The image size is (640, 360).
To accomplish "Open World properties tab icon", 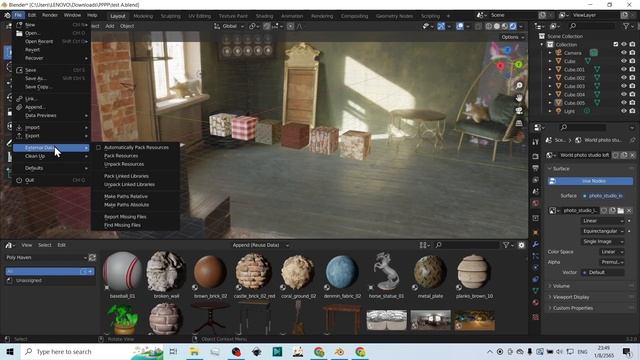I will 536,203.
